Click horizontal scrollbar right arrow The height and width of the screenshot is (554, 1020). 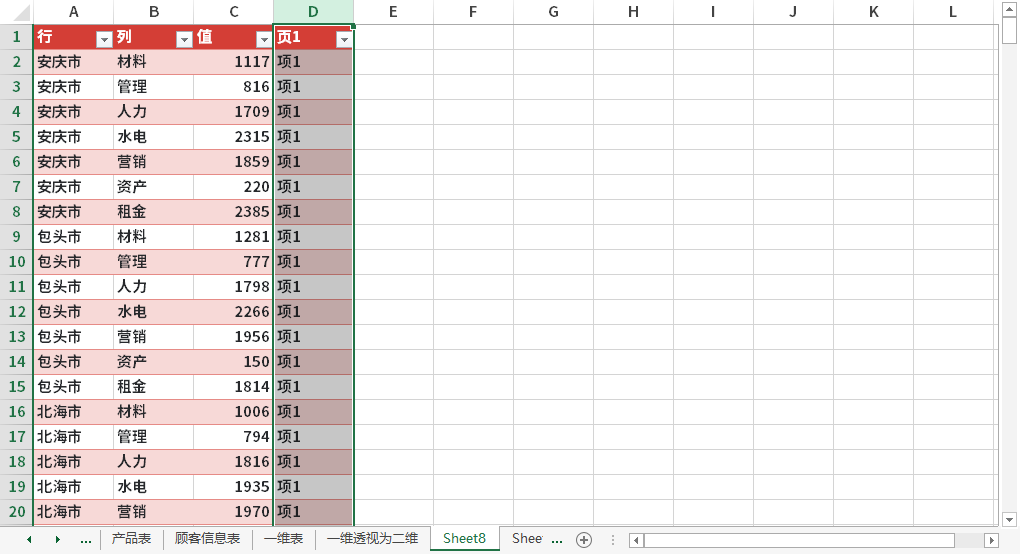[991, 540]
